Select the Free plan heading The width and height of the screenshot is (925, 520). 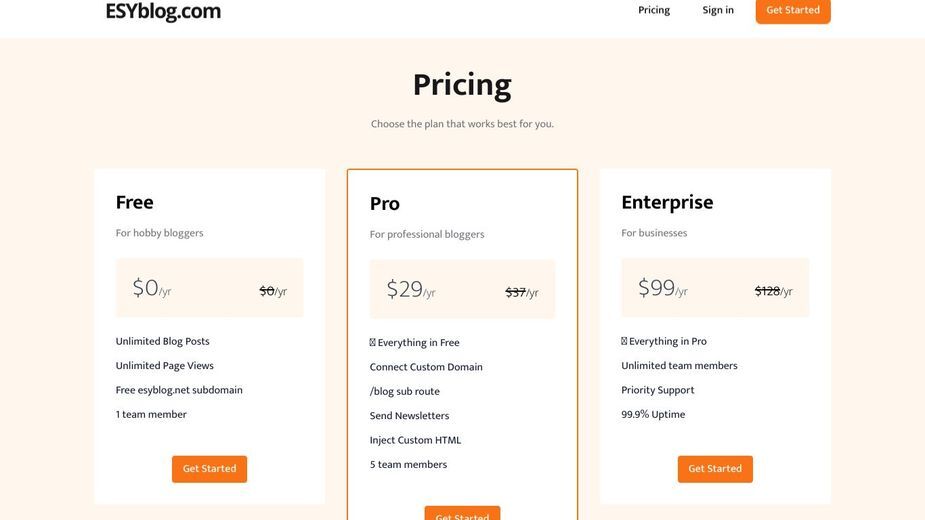point(135,202)
